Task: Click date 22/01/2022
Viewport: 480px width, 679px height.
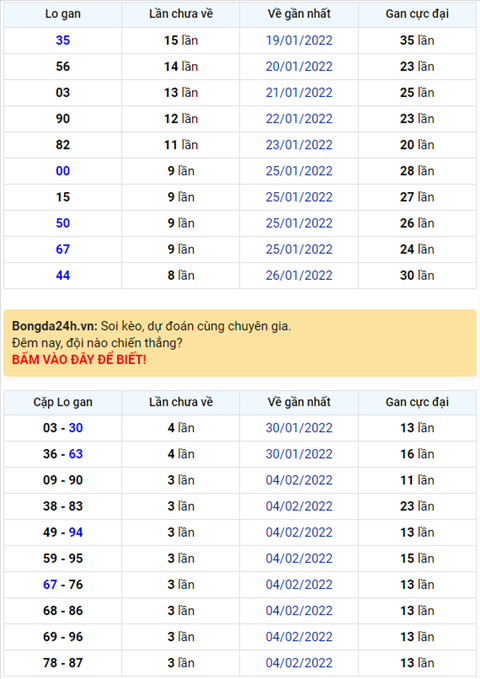Action: [299, 119]
